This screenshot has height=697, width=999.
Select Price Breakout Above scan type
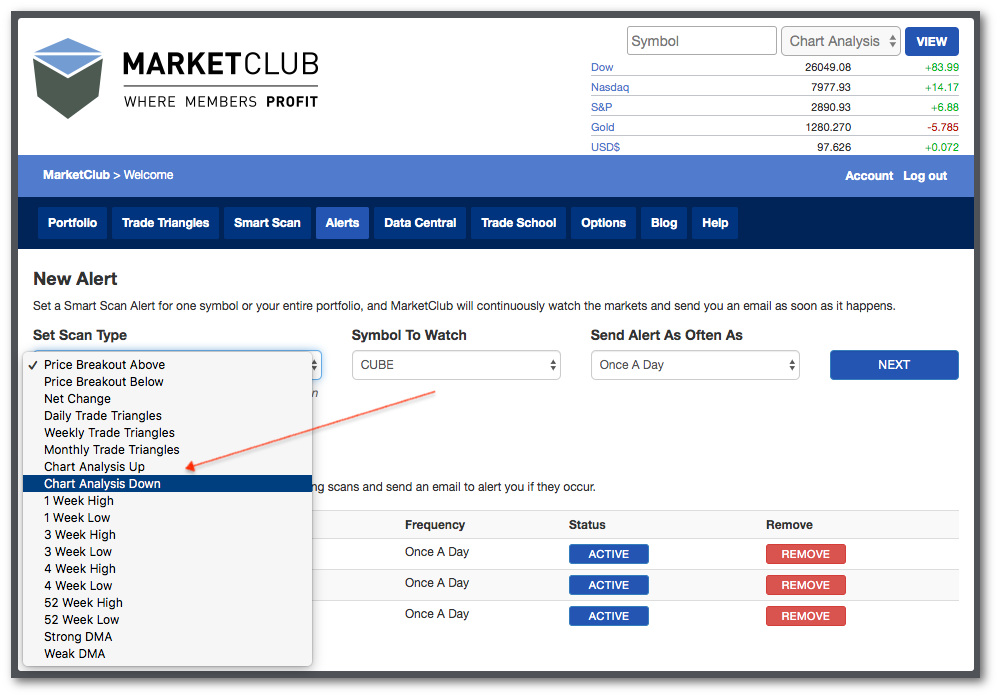pyautogui.click(x=168, y=364)
